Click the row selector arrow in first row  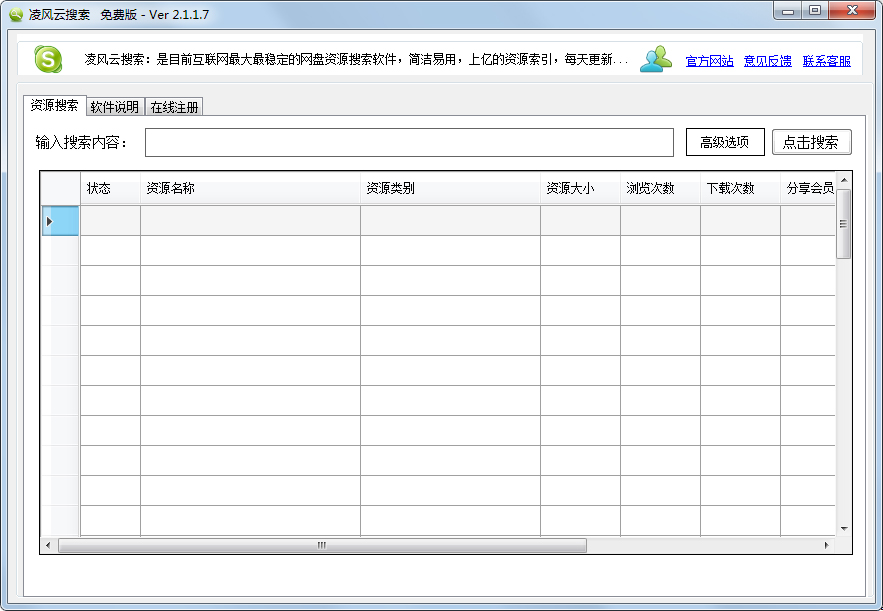(49, 221)
